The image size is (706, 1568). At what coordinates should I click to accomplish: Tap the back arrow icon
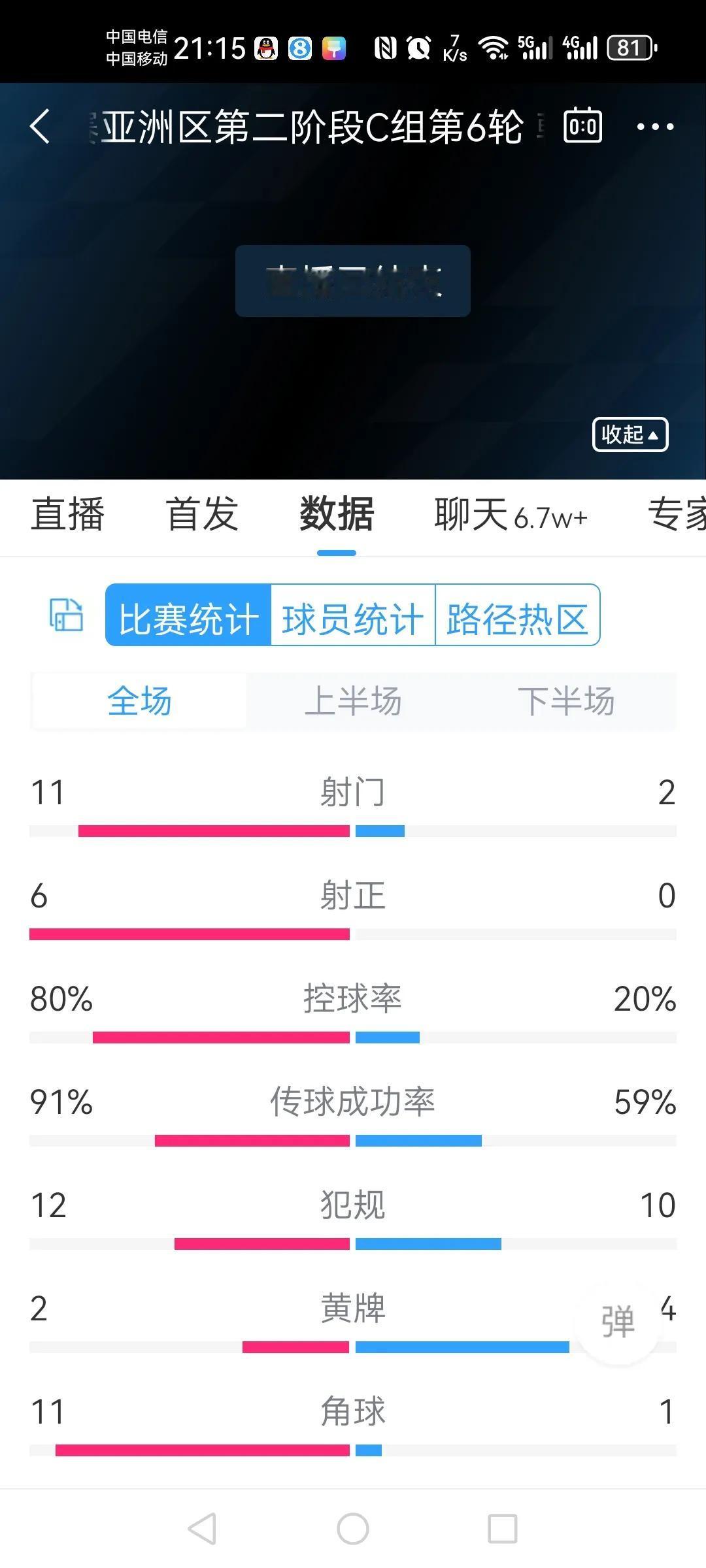[40, 126]
